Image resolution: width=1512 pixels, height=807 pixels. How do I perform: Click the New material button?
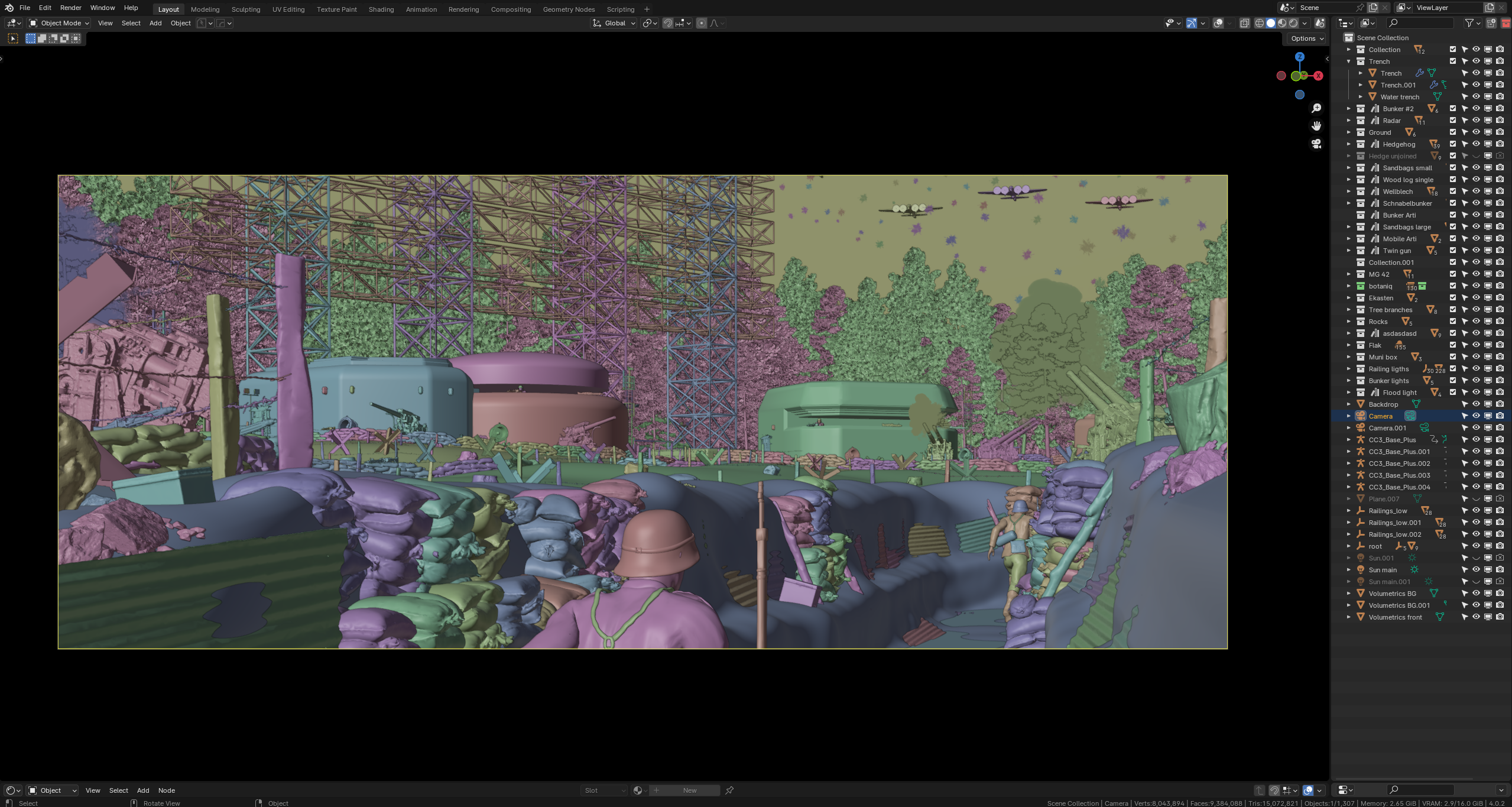pyautogui.click(x=684, y=790)
